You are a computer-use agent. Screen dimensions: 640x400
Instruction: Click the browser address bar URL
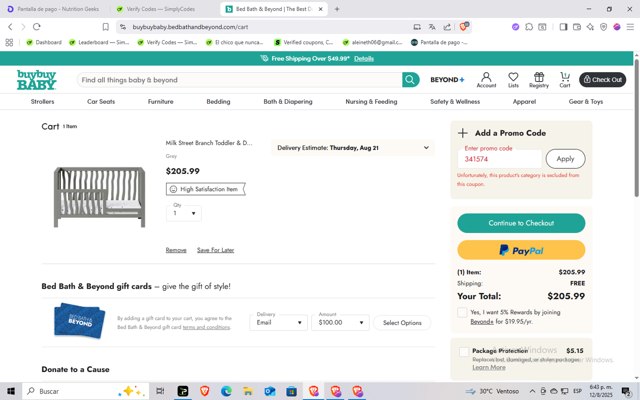pyautogui.click(x=190, y=27)
